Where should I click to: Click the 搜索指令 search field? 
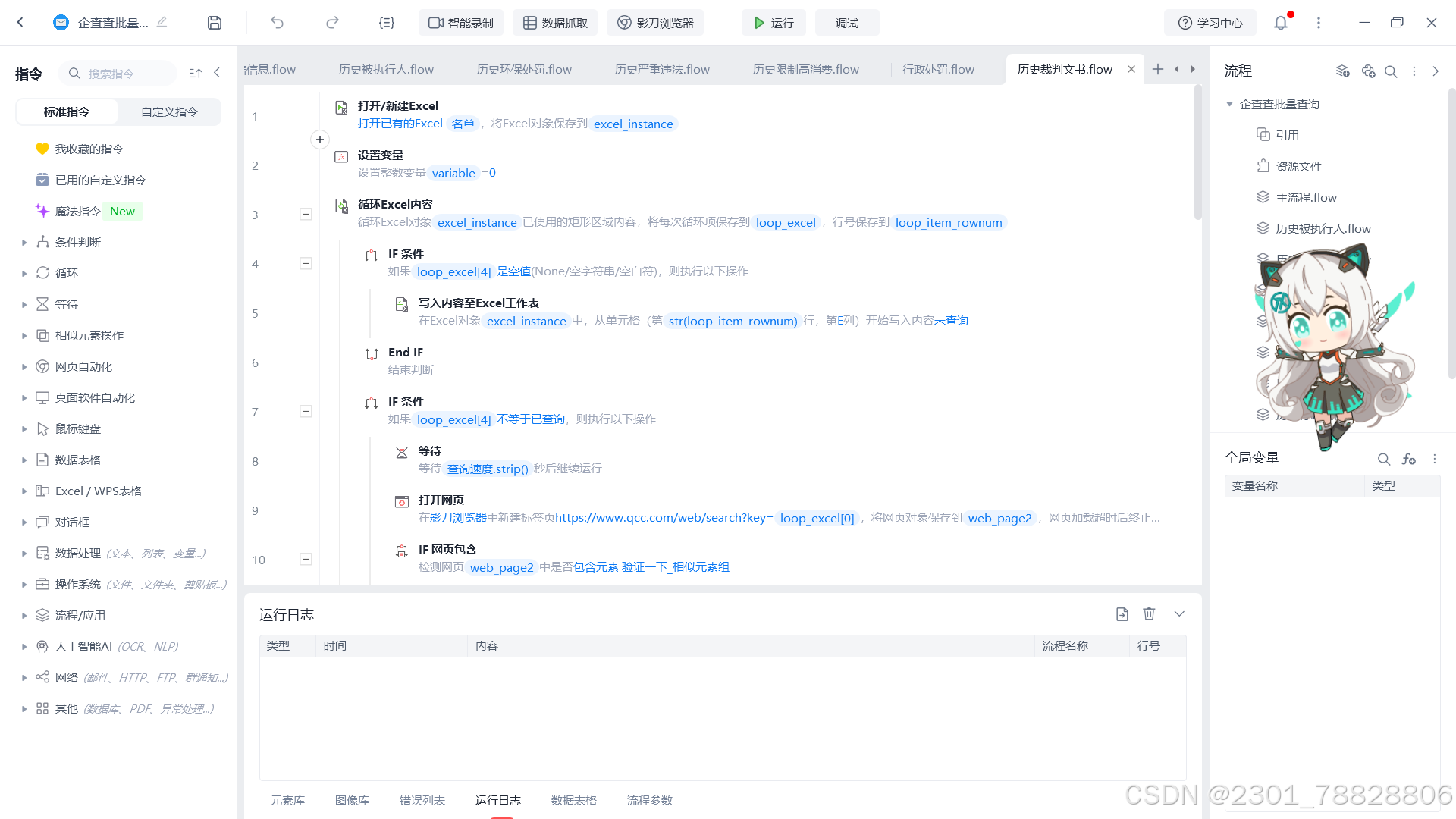click(121, 74)
